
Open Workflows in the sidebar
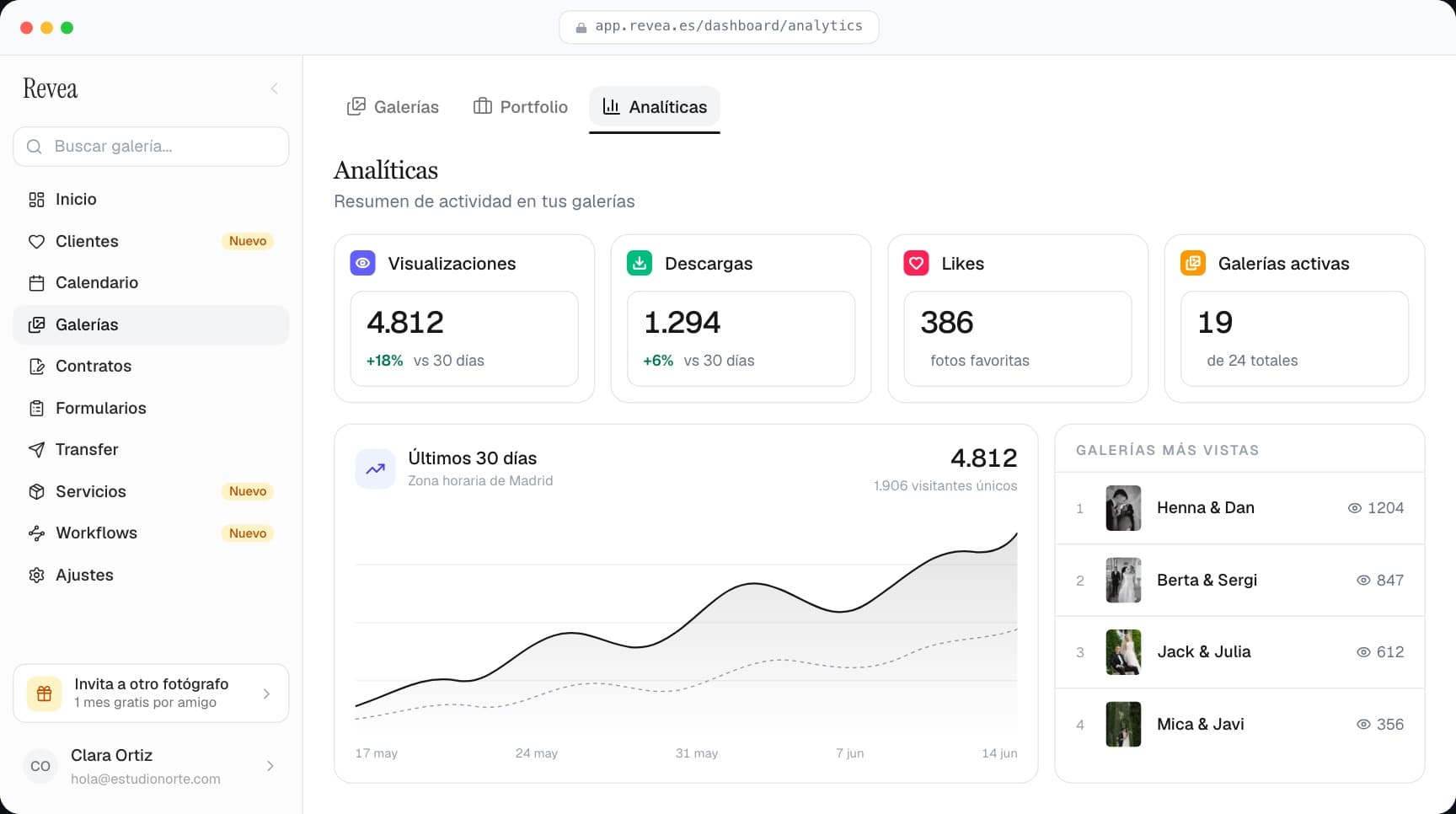point(151,533)
